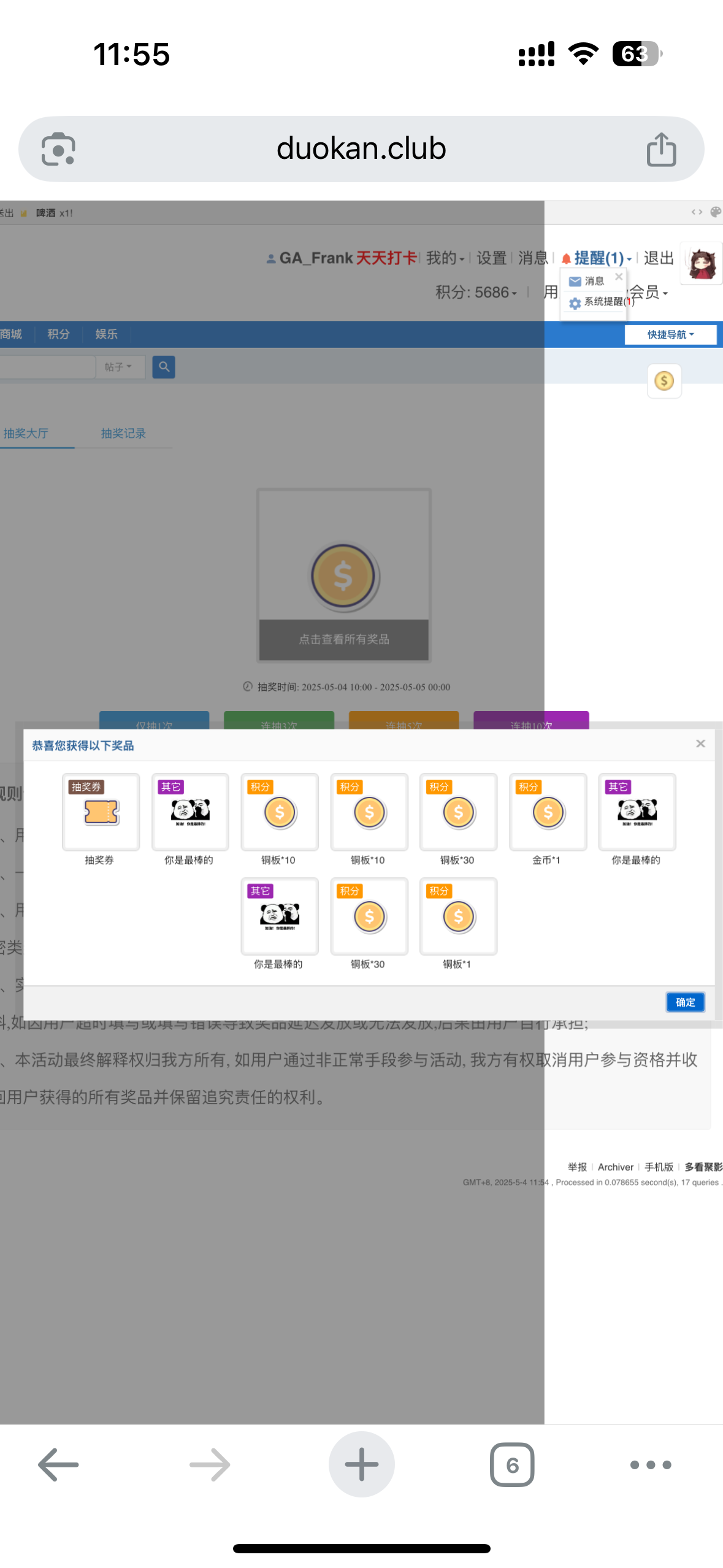Click the 退出 logout link
This screenshot has width=723, height=1568.
click(x=659, y=258)
